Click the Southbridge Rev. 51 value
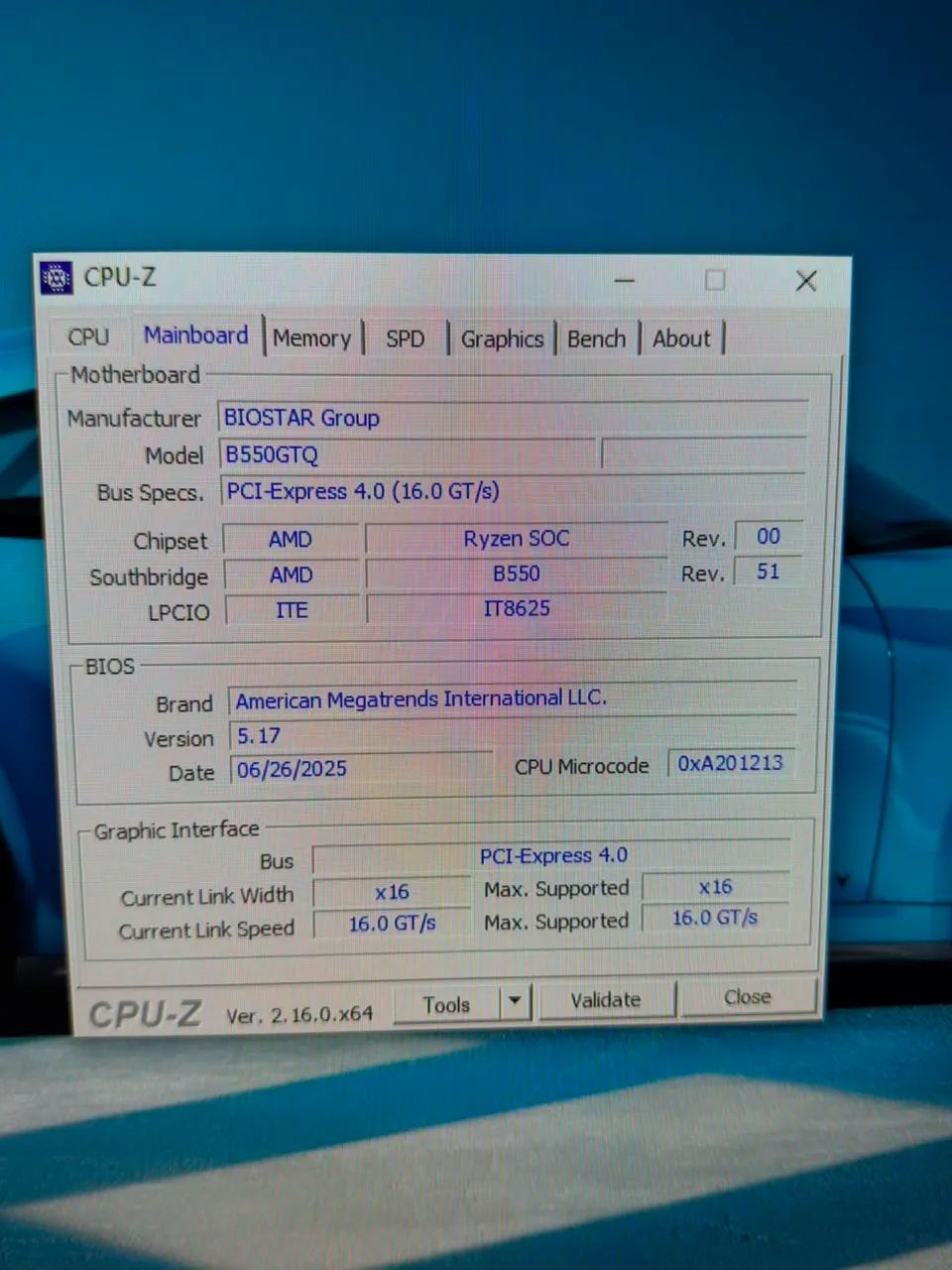This screenshot has width=952, height=1270. pyautogui.click(x=769, y=571)
